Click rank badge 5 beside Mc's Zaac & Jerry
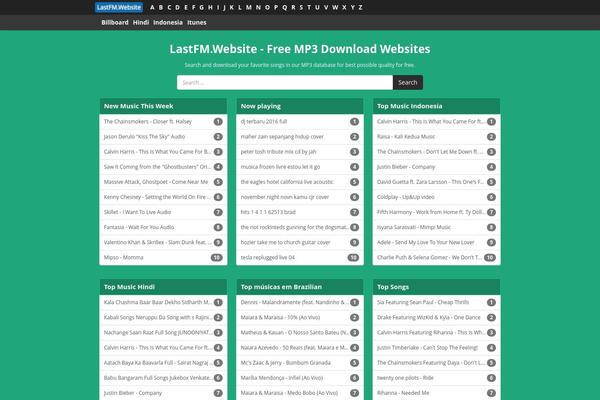Image resolution: width=600 pixels, height=400 pixels. click(354, 362)
